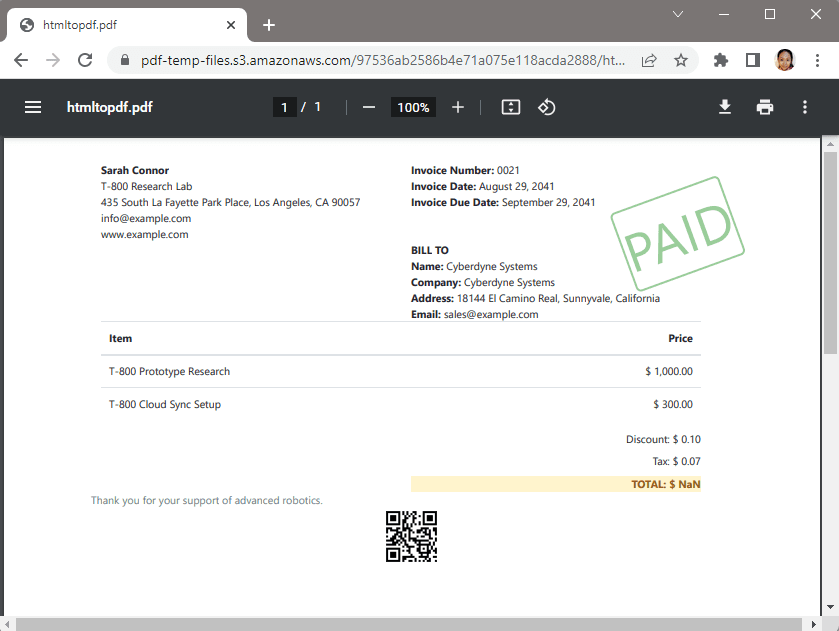The image size is (839, 631).
Task: Share the current page
Action: pos(648,60)
